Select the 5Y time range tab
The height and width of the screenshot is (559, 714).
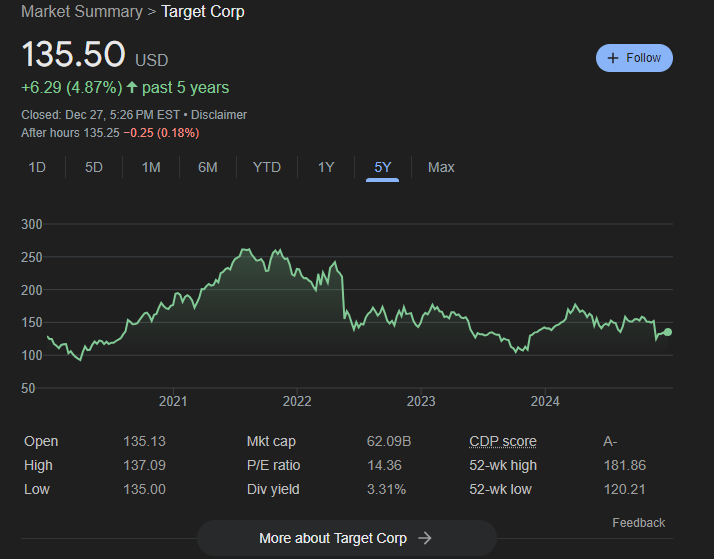click(382, 167)
